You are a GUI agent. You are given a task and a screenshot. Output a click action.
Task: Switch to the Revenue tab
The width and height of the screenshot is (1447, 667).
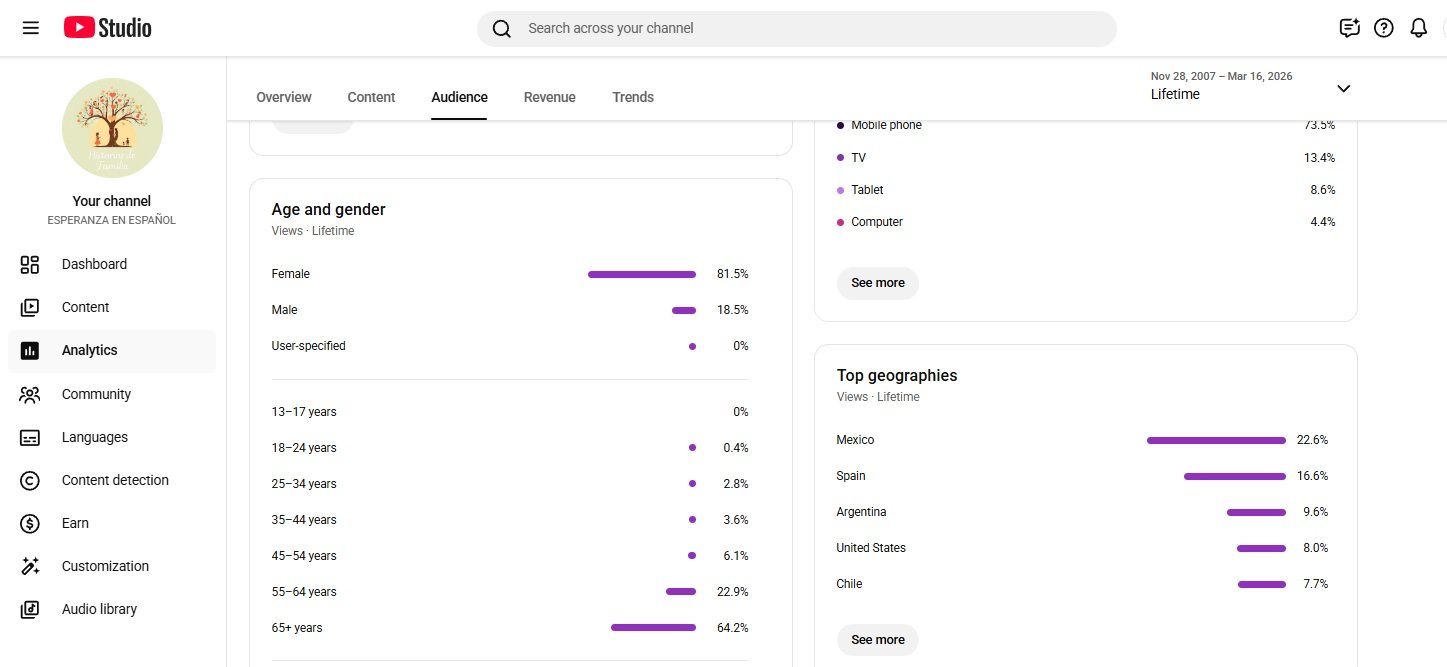click(550, 97)
